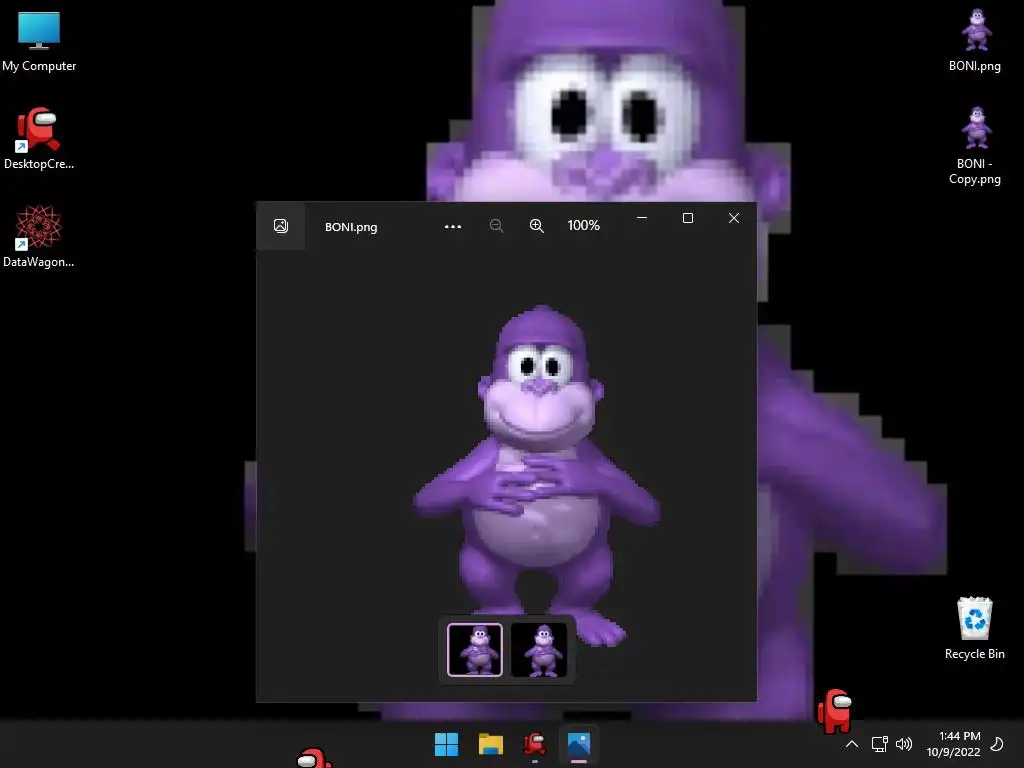The width and height of the screenshot is (1024, 768).
Task: Maximize the BONI.png Photos window
Action: [688, 218]
